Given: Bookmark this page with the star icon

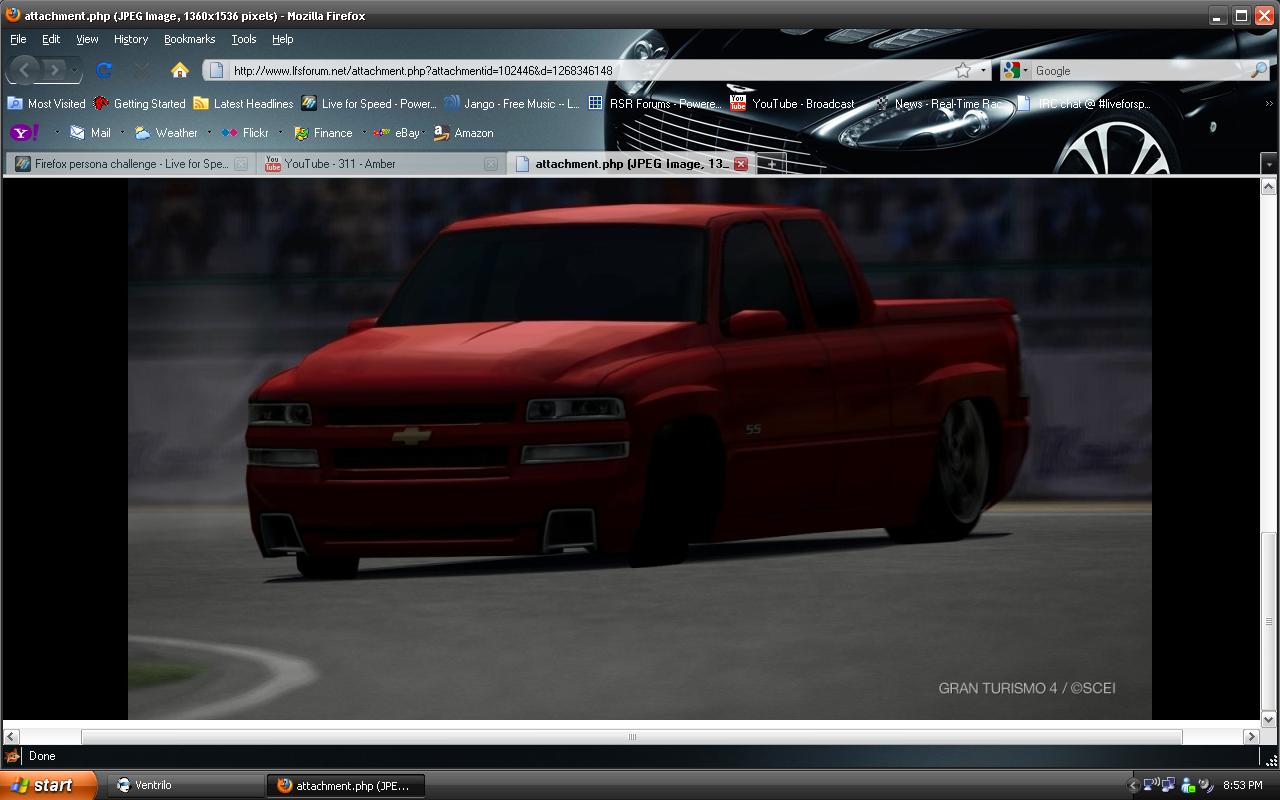Looking at the screenshot, I should (x=962, y=70).
